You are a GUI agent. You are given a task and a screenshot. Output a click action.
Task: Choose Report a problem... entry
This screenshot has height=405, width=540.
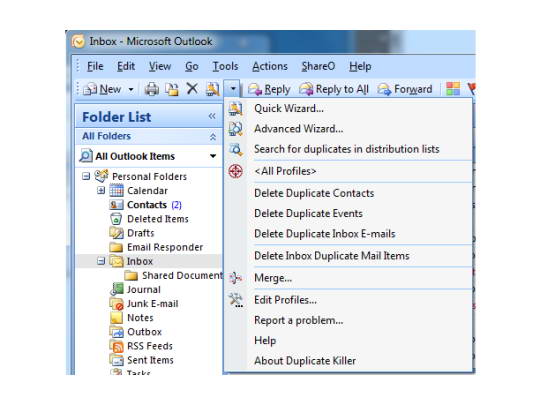[348, 320]
